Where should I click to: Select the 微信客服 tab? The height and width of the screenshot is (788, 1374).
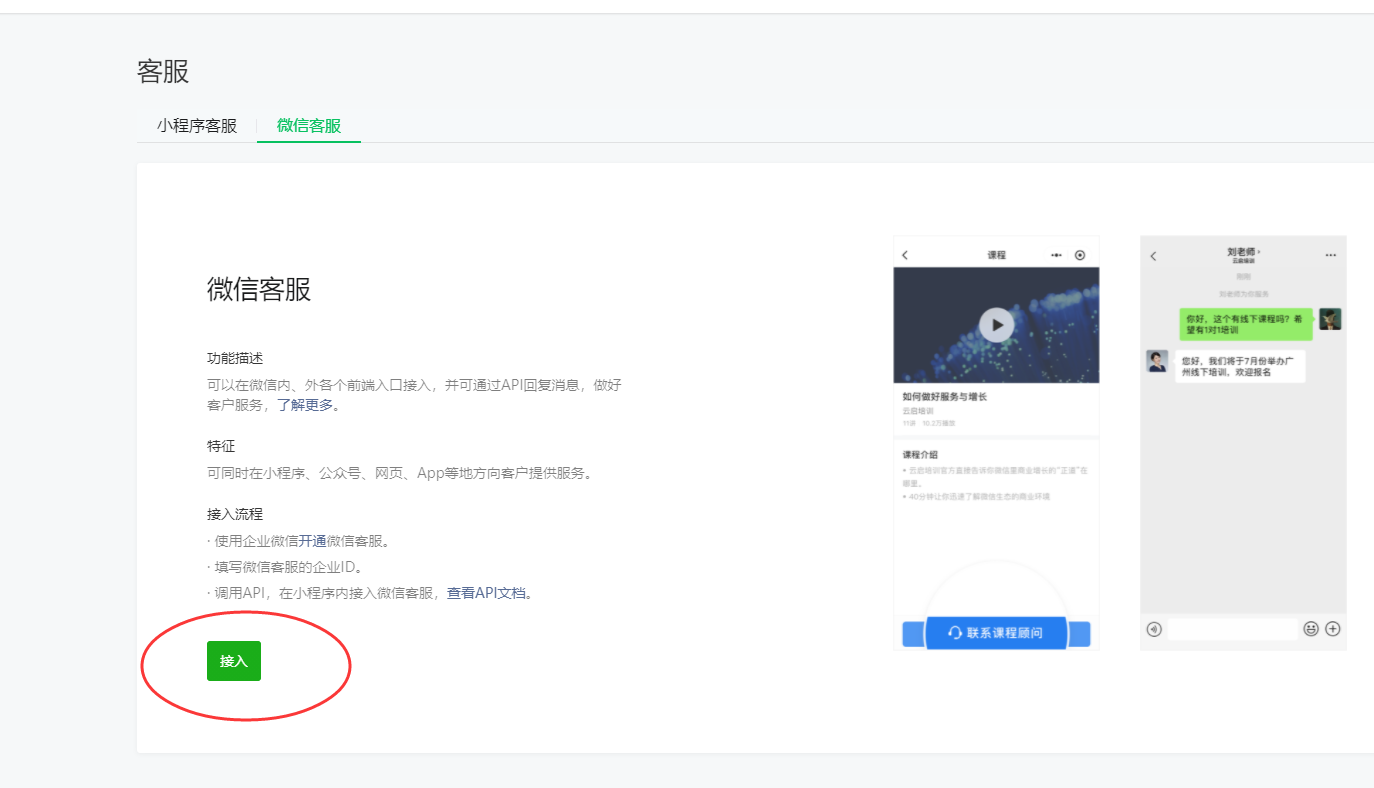click(309, 126)
